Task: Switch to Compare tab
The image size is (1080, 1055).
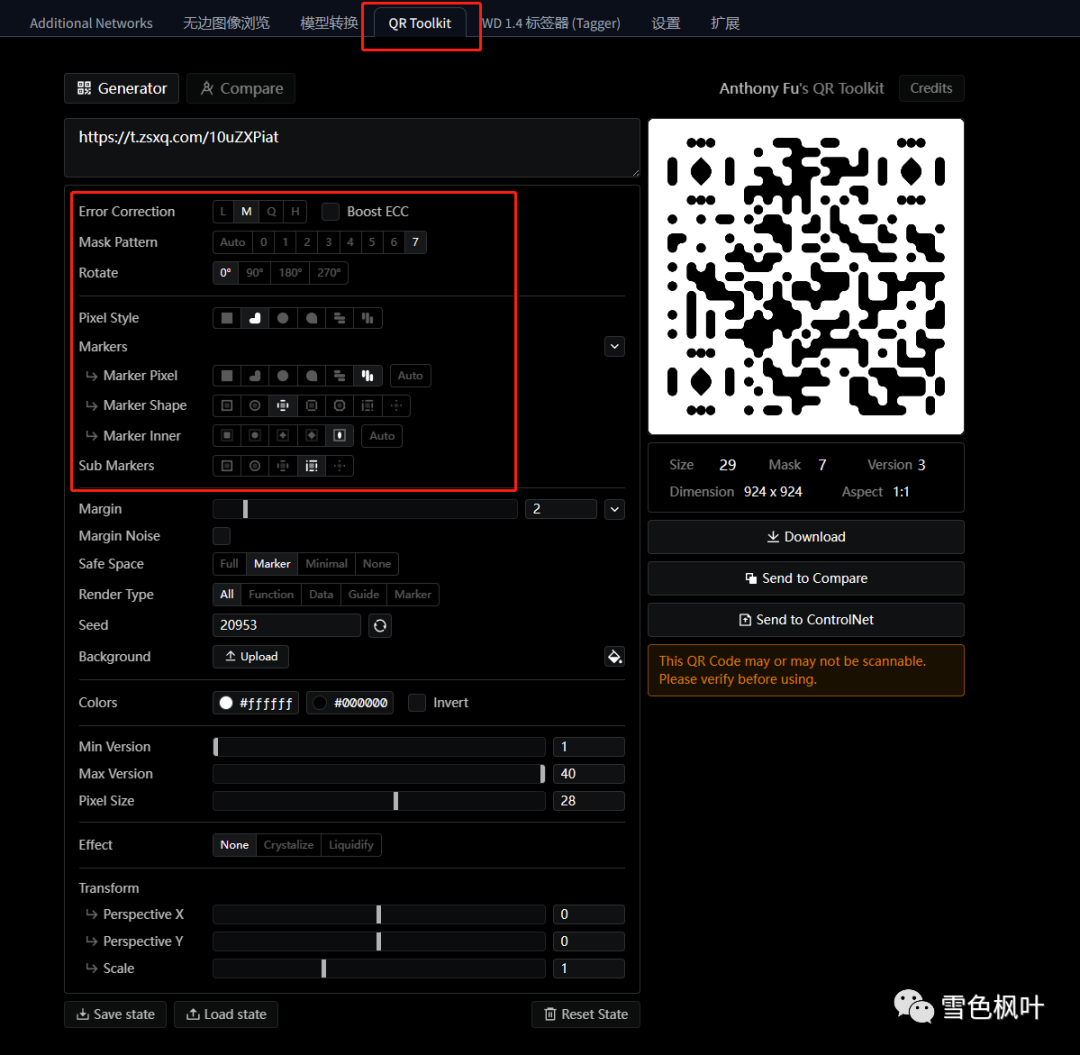Action: pyautogui.click(x=241, y=88)
